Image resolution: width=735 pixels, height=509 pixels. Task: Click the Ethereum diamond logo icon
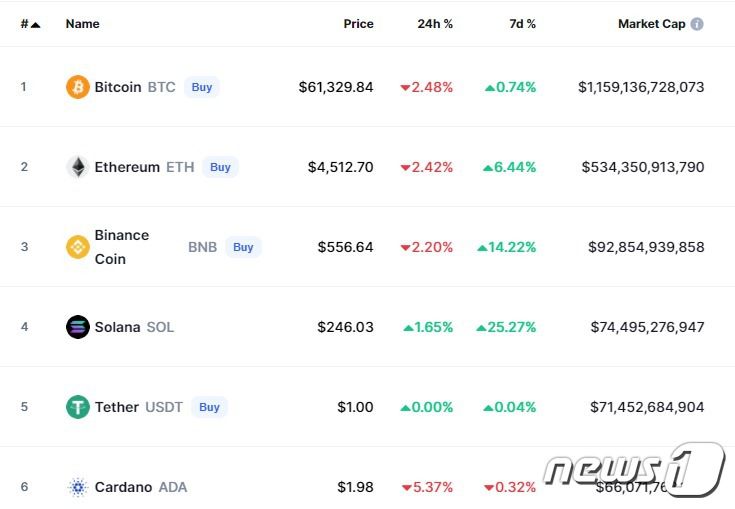click(77, 167)
